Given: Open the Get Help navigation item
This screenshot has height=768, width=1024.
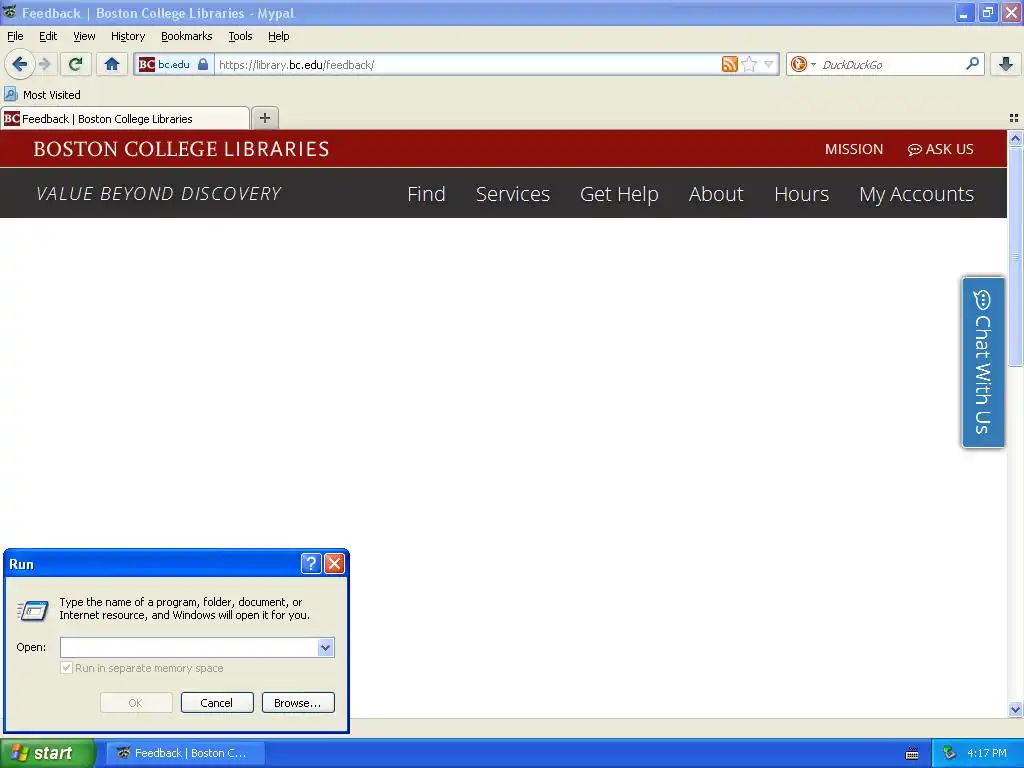Looking at the screenshot, I should pos(619,194).
